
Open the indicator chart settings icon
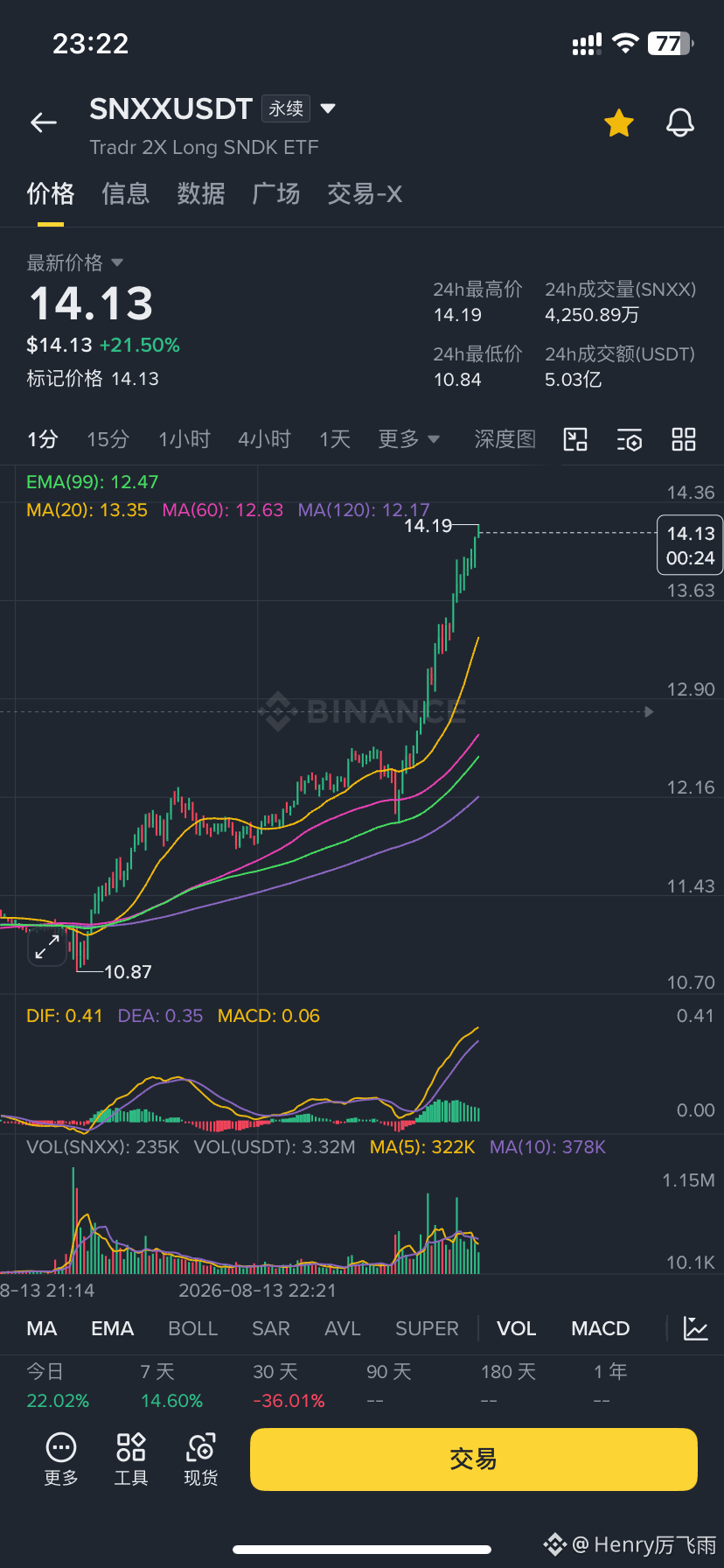(696, 1328)
